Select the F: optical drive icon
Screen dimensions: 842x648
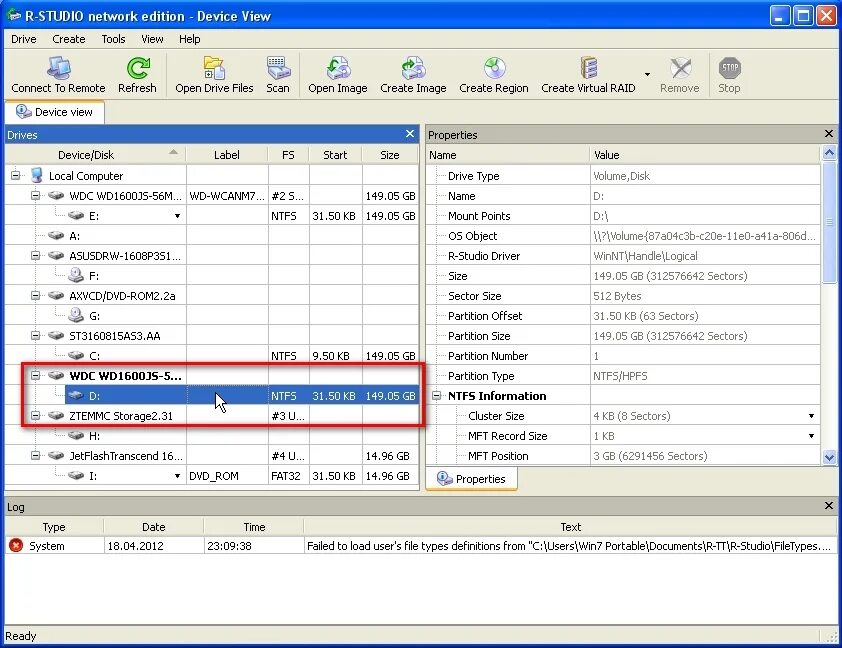76,275
